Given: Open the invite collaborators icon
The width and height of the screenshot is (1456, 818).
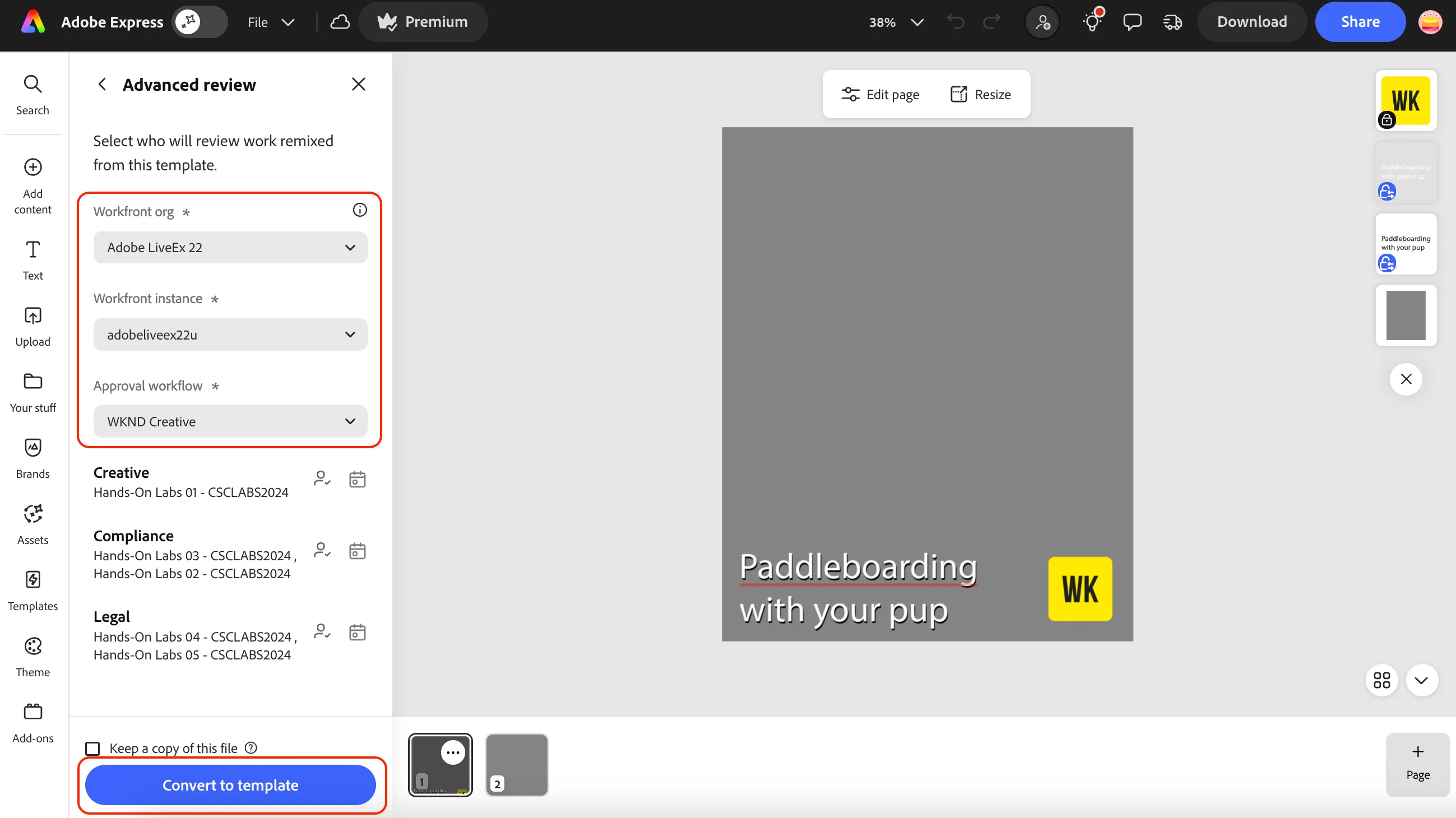Looking at the screenshot, I should (x=1042, y=22).
